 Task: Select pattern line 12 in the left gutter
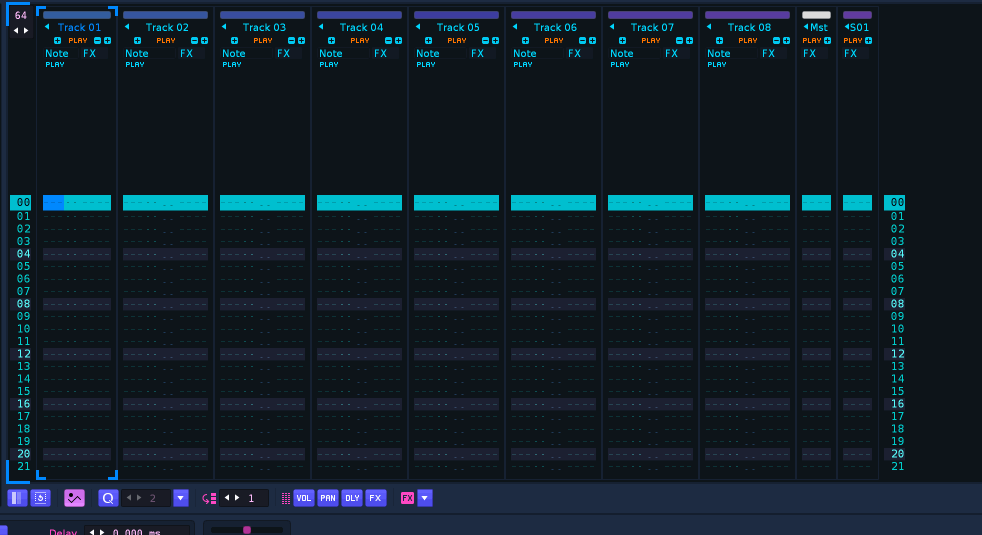click(x=21, y=354)
